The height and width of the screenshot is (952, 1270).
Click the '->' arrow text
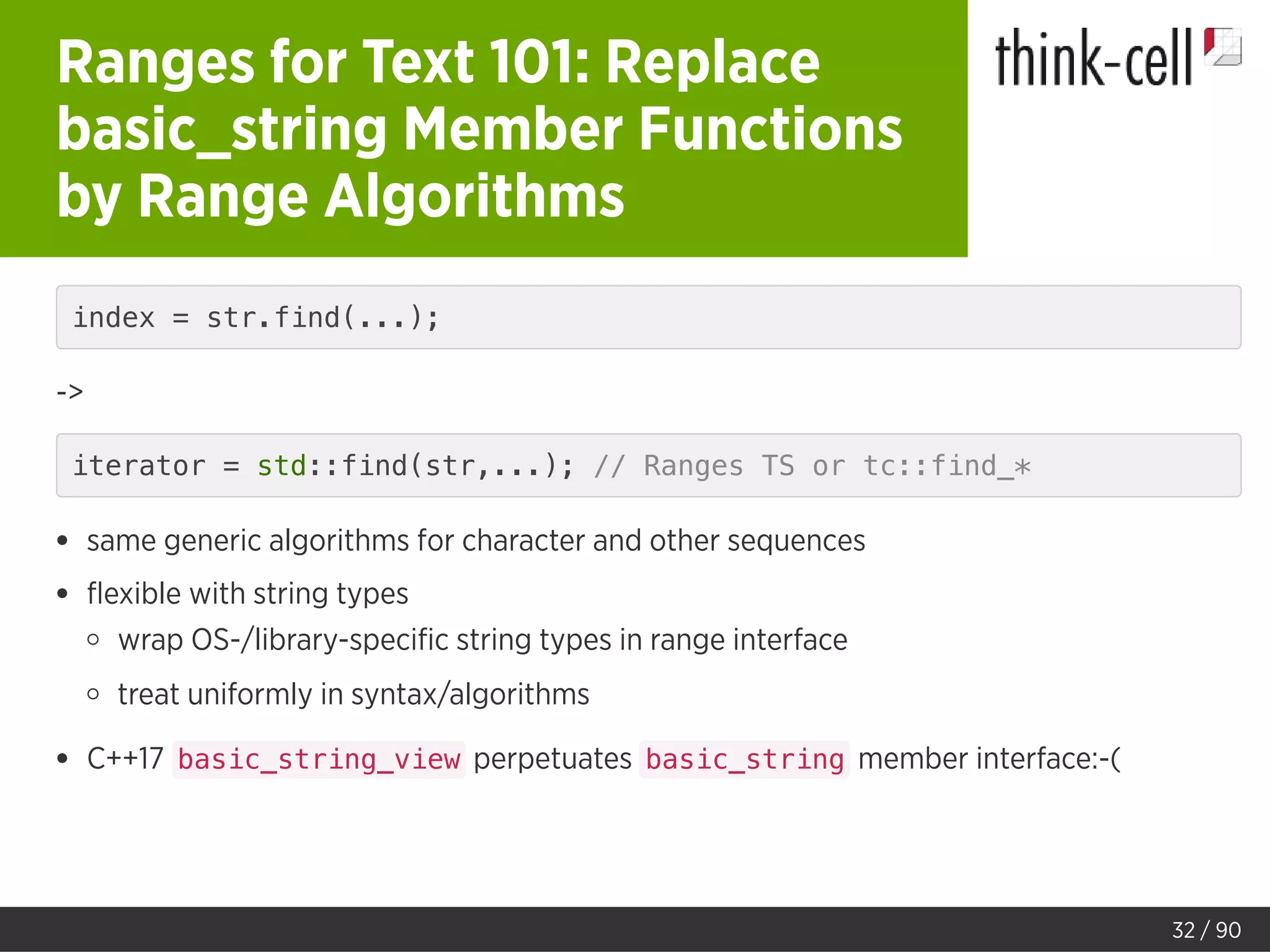tap(69, 391)
